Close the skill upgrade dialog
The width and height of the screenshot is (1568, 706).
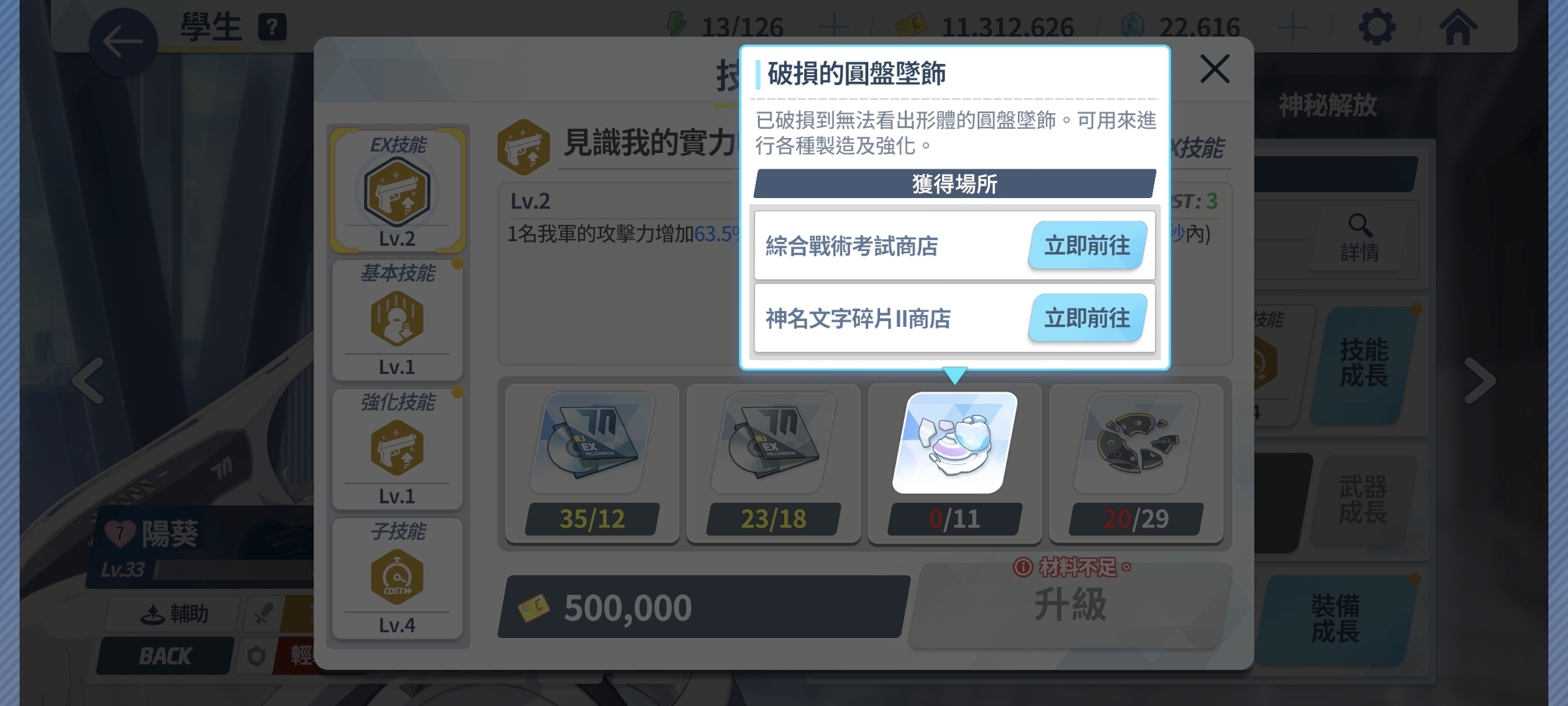click(1215, 69)
